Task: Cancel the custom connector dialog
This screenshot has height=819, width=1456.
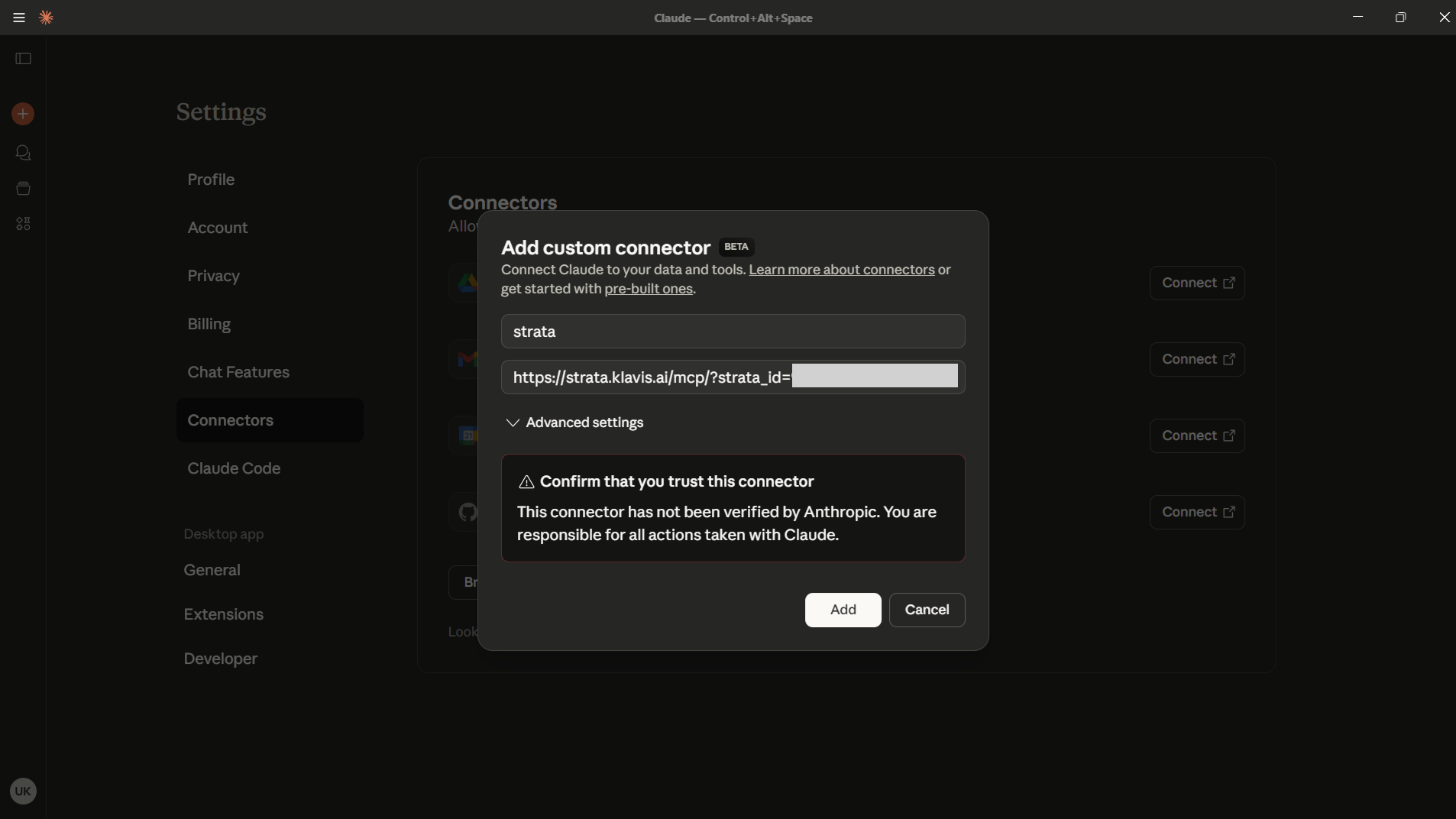Action: [x=927, y=610]
